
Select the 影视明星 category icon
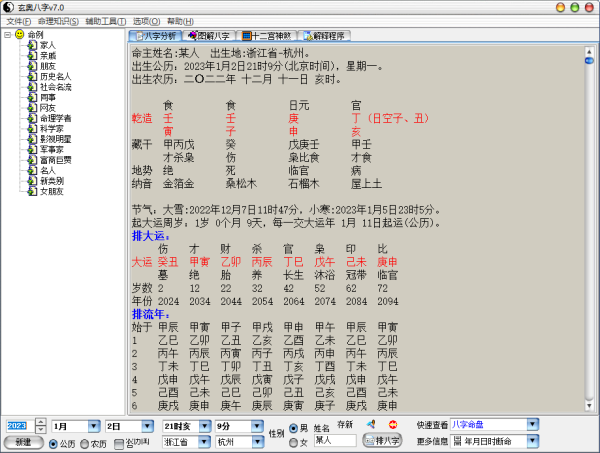coord(32,139)
